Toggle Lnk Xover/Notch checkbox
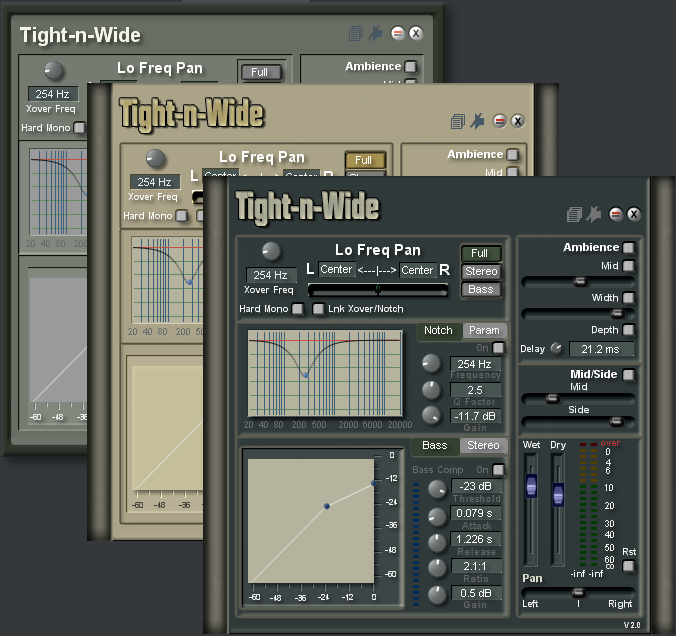This screenshot has height=636, width=676. 318,309
